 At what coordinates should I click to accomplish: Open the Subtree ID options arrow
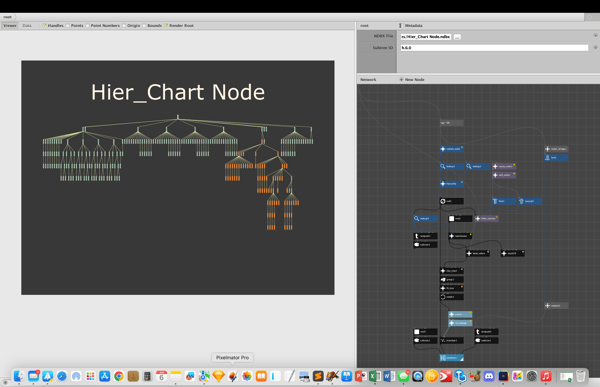tap(595, 47)
